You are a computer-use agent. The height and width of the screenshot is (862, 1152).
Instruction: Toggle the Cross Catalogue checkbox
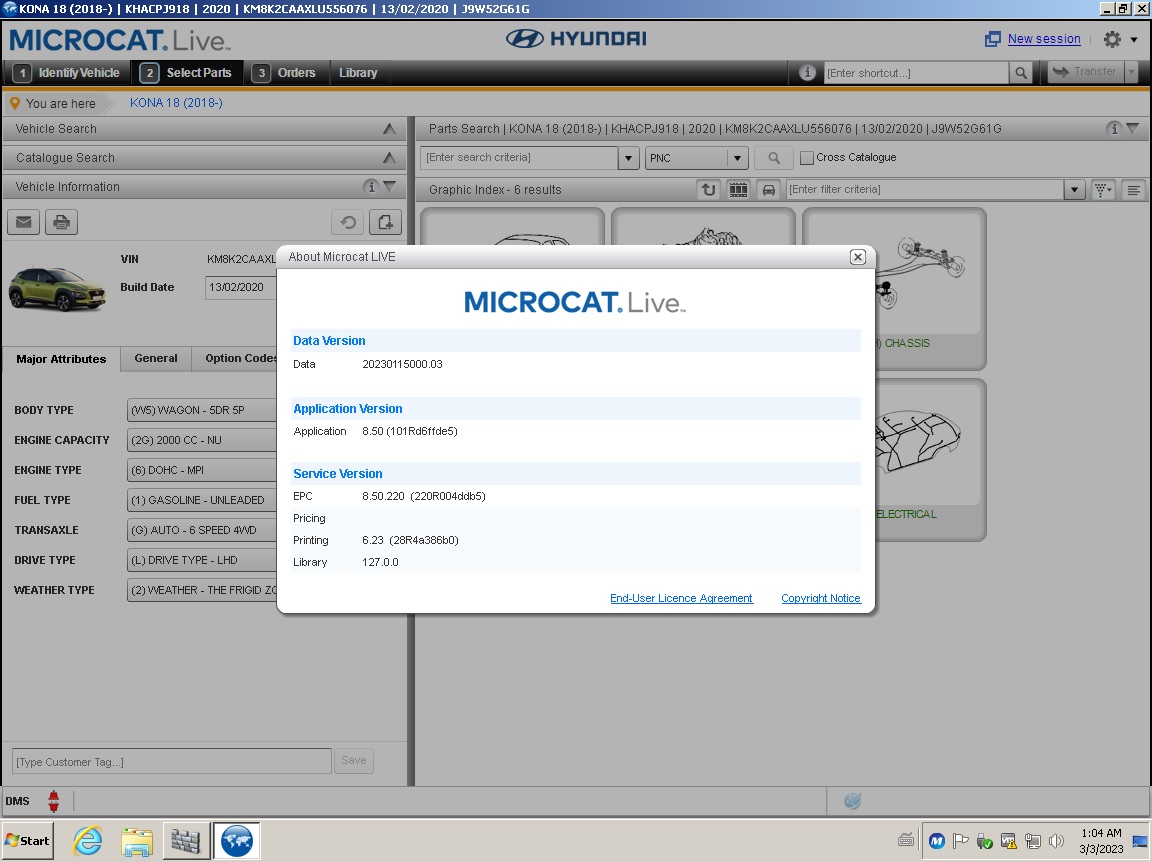pos(807,157)
